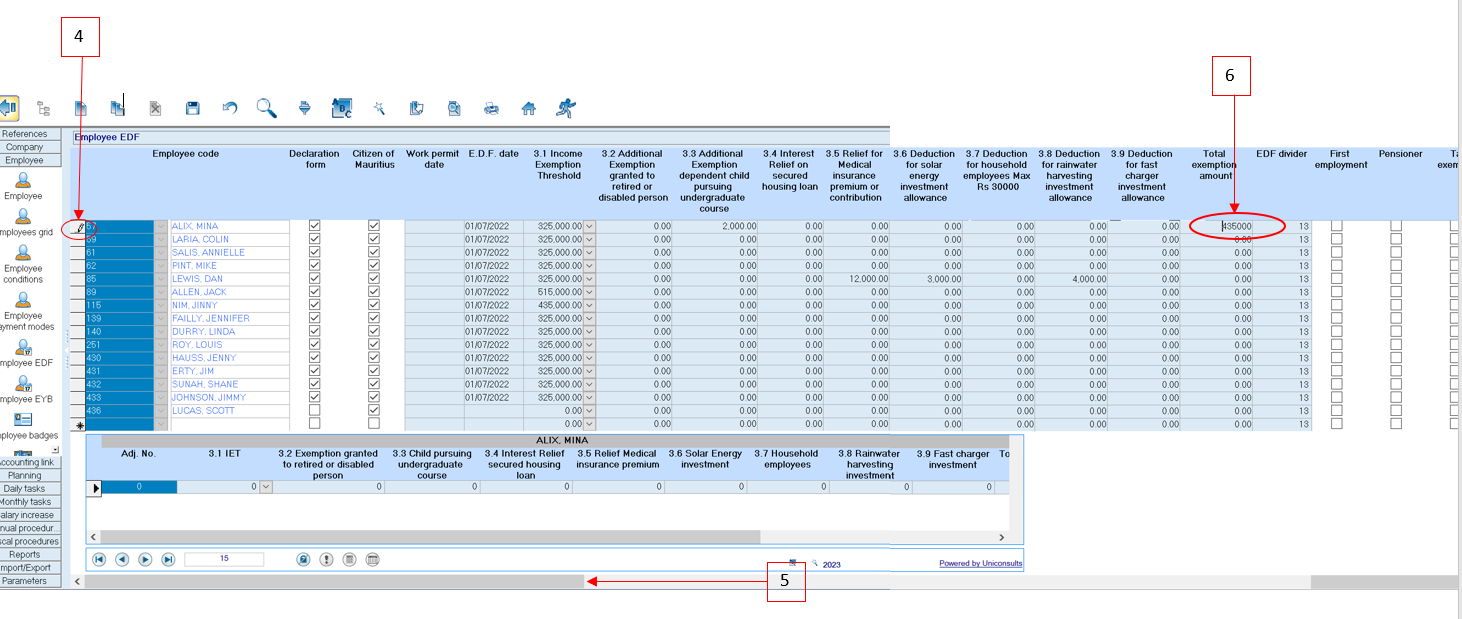Screen dimensions: 1462x619
Task: Open Employees grid in sidebar
Action: point(23,217)
